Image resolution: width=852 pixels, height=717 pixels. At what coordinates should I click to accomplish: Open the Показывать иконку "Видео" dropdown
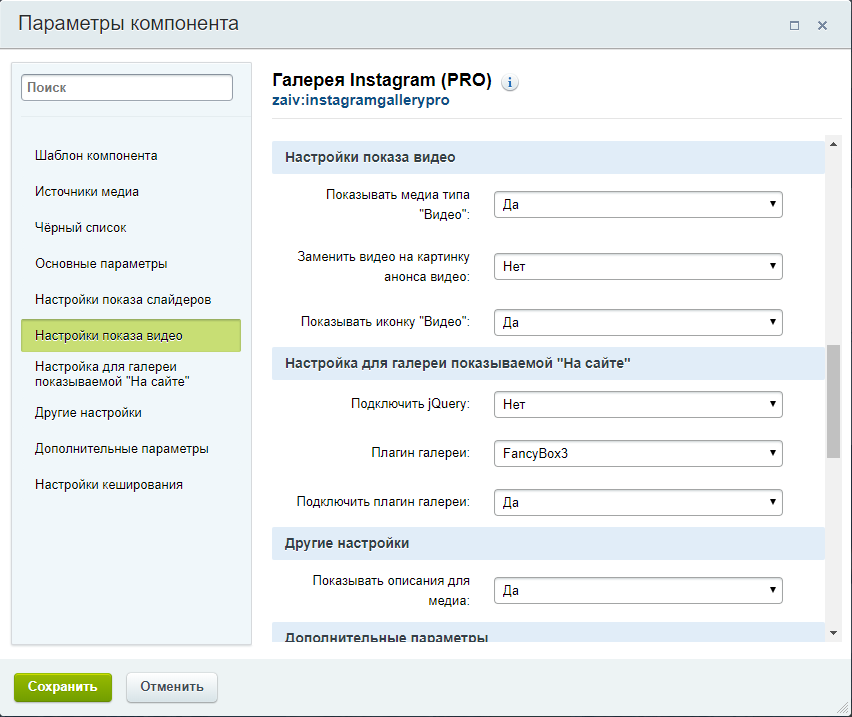(x=638, y=322)
